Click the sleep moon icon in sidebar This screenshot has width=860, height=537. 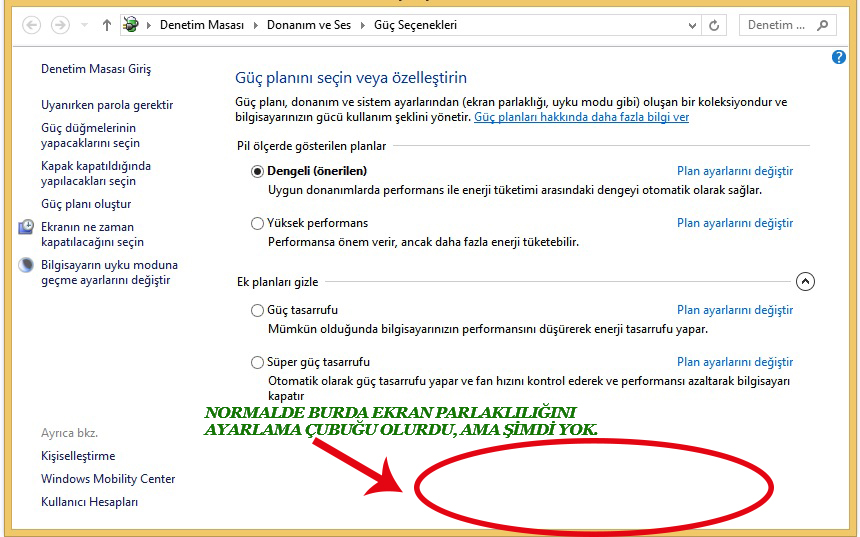26,266
